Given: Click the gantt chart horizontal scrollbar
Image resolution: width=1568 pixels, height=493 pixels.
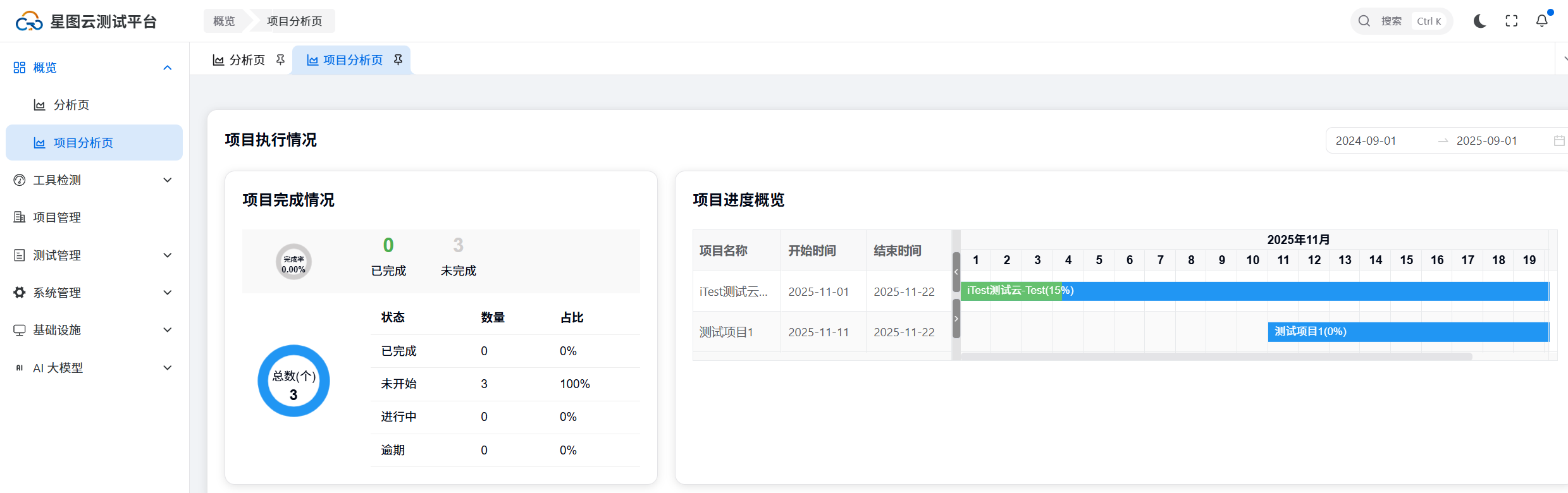Looking at the screenshot, I should (1216, 356).
